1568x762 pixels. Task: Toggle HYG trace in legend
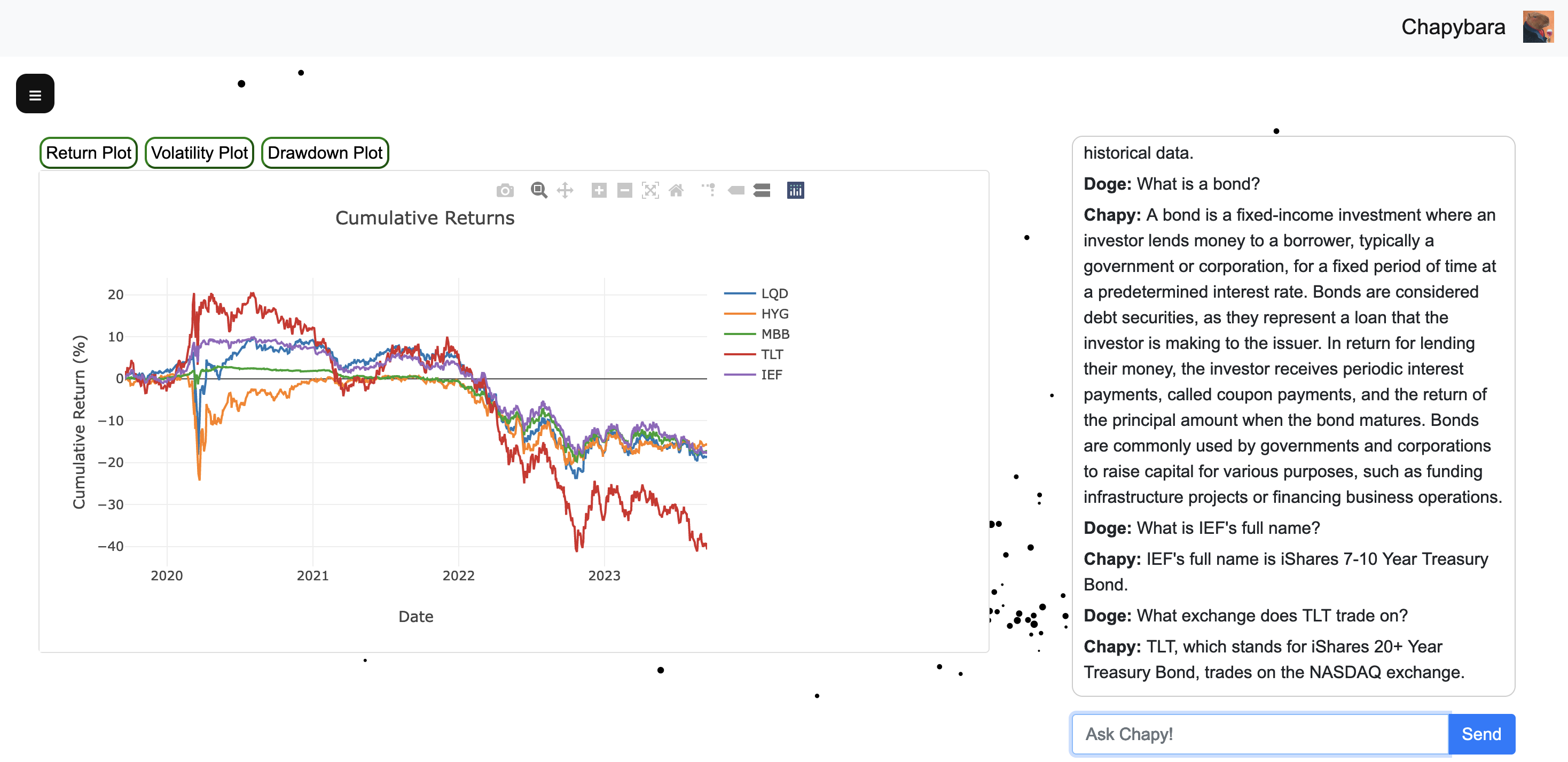(774, 314)
